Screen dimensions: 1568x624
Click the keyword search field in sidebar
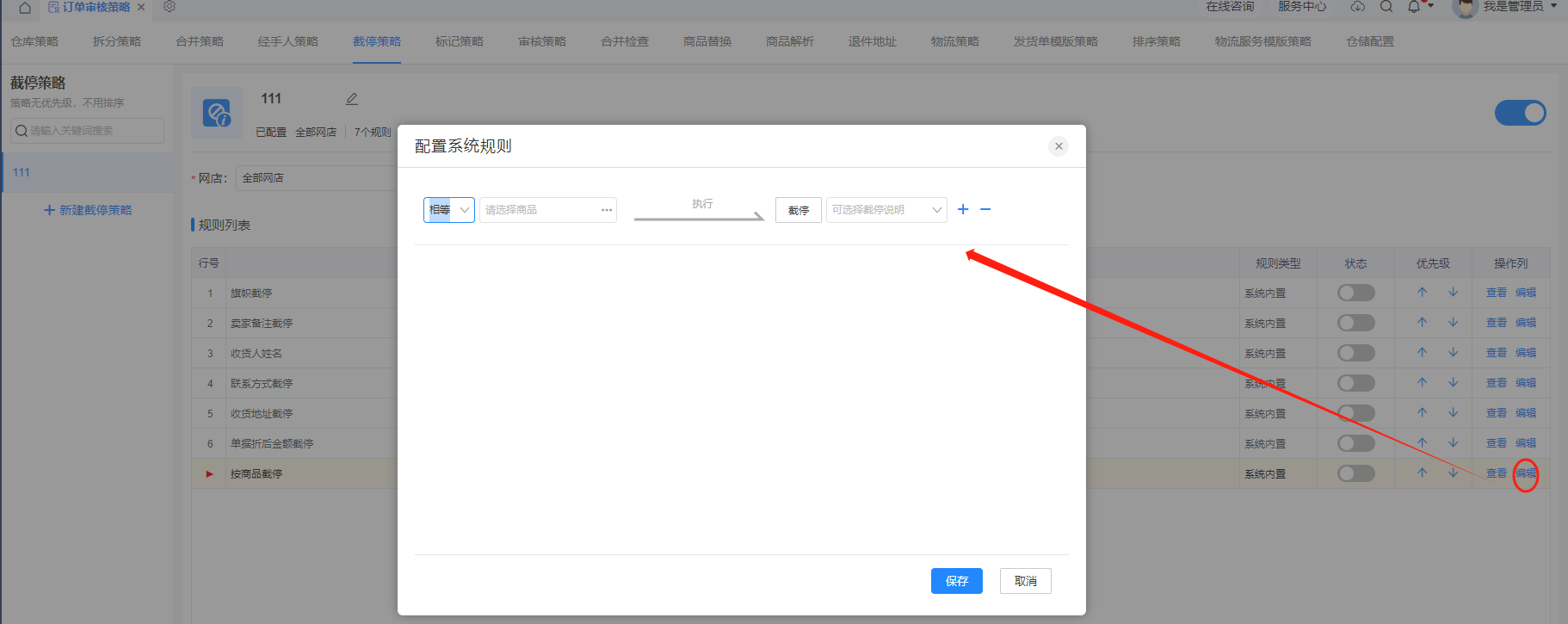pyautogui.click(x=87, y=131)
